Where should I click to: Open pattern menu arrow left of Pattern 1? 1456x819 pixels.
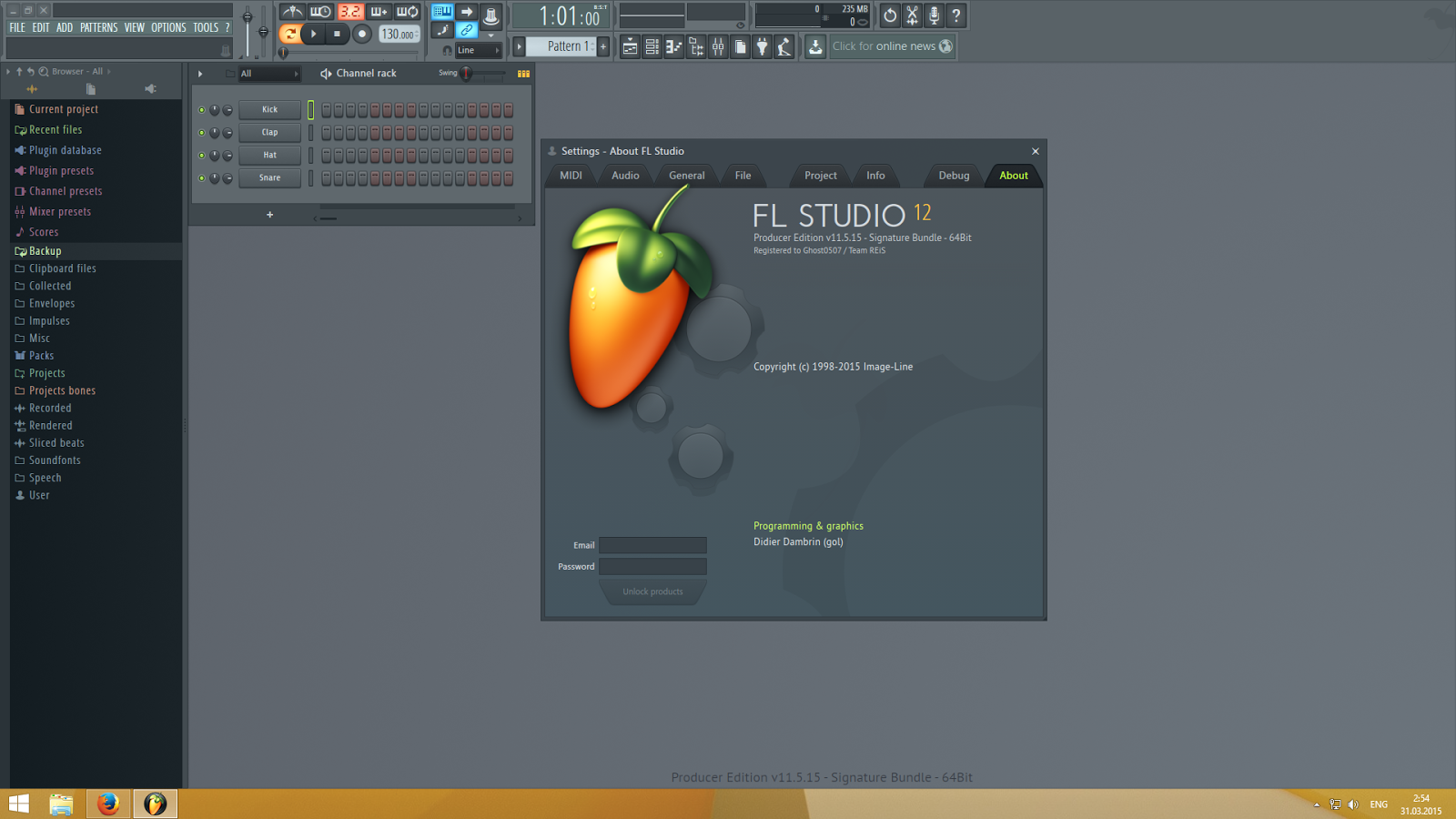[520, 46]
